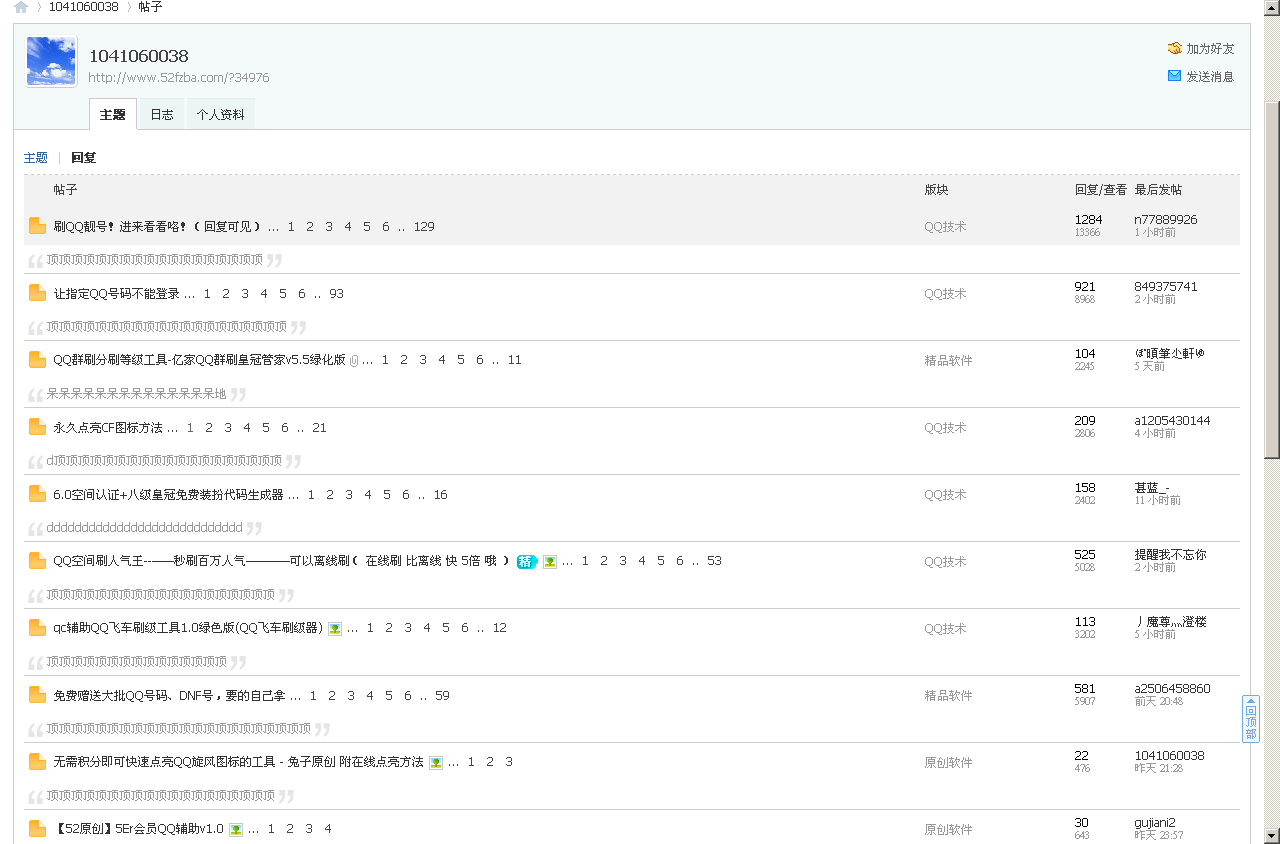Click the scrollbar down arrow

[1272, 835]
